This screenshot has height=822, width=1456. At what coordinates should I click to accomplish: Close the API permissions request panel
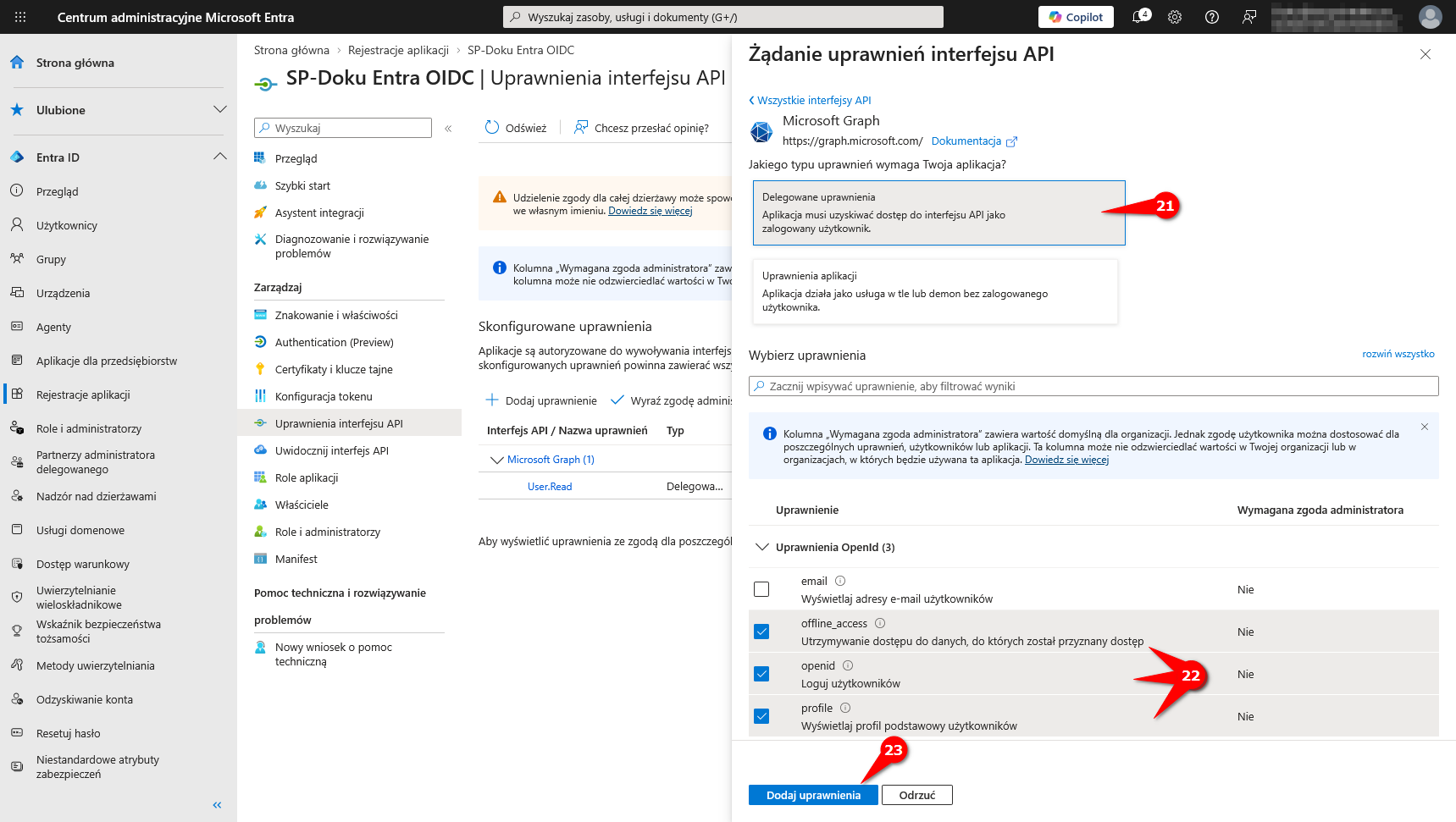click(1426, 54)
